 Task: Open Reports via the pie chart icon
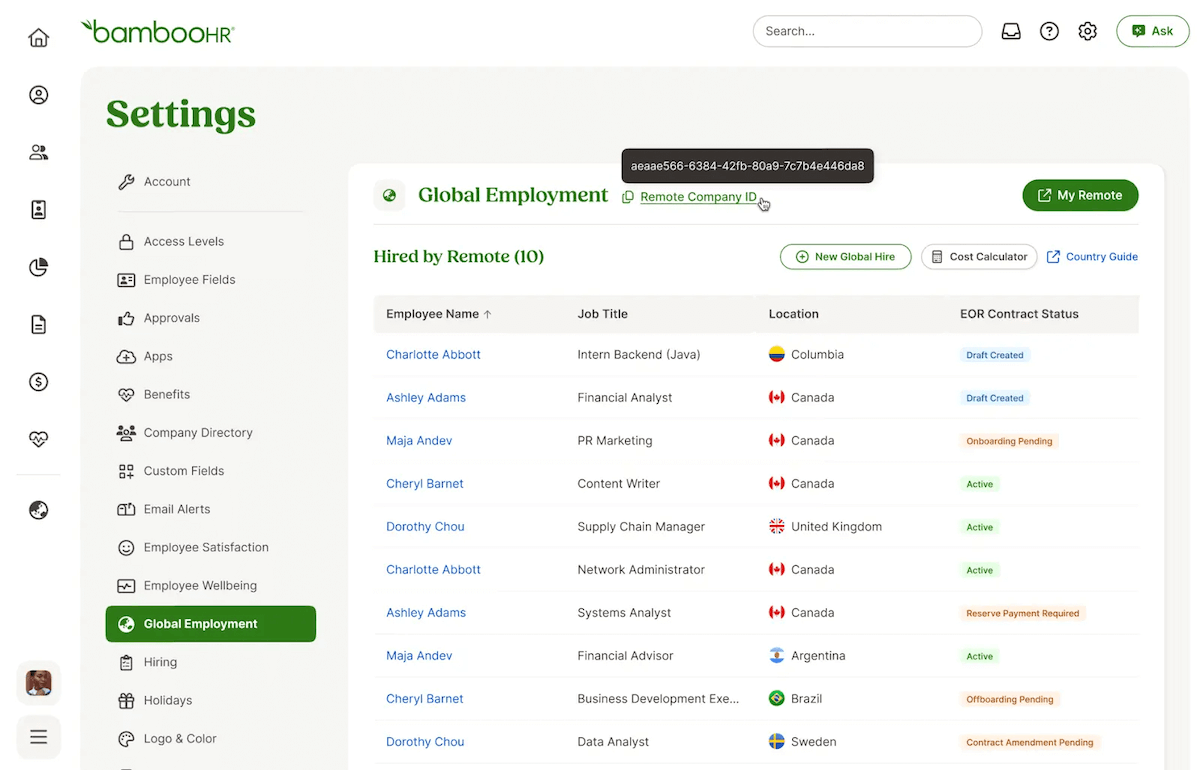pos(38,267)
